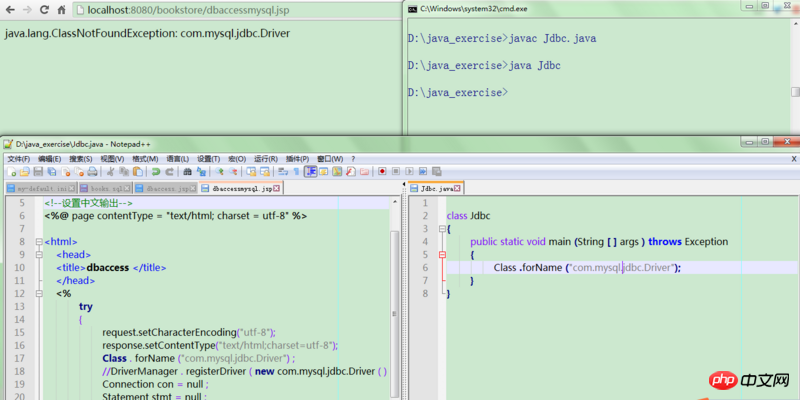This screenshot has height=400, width=800.
Task: Reload page with browser refresh icon
Action: pyautogui.click(x=43, y=9)
